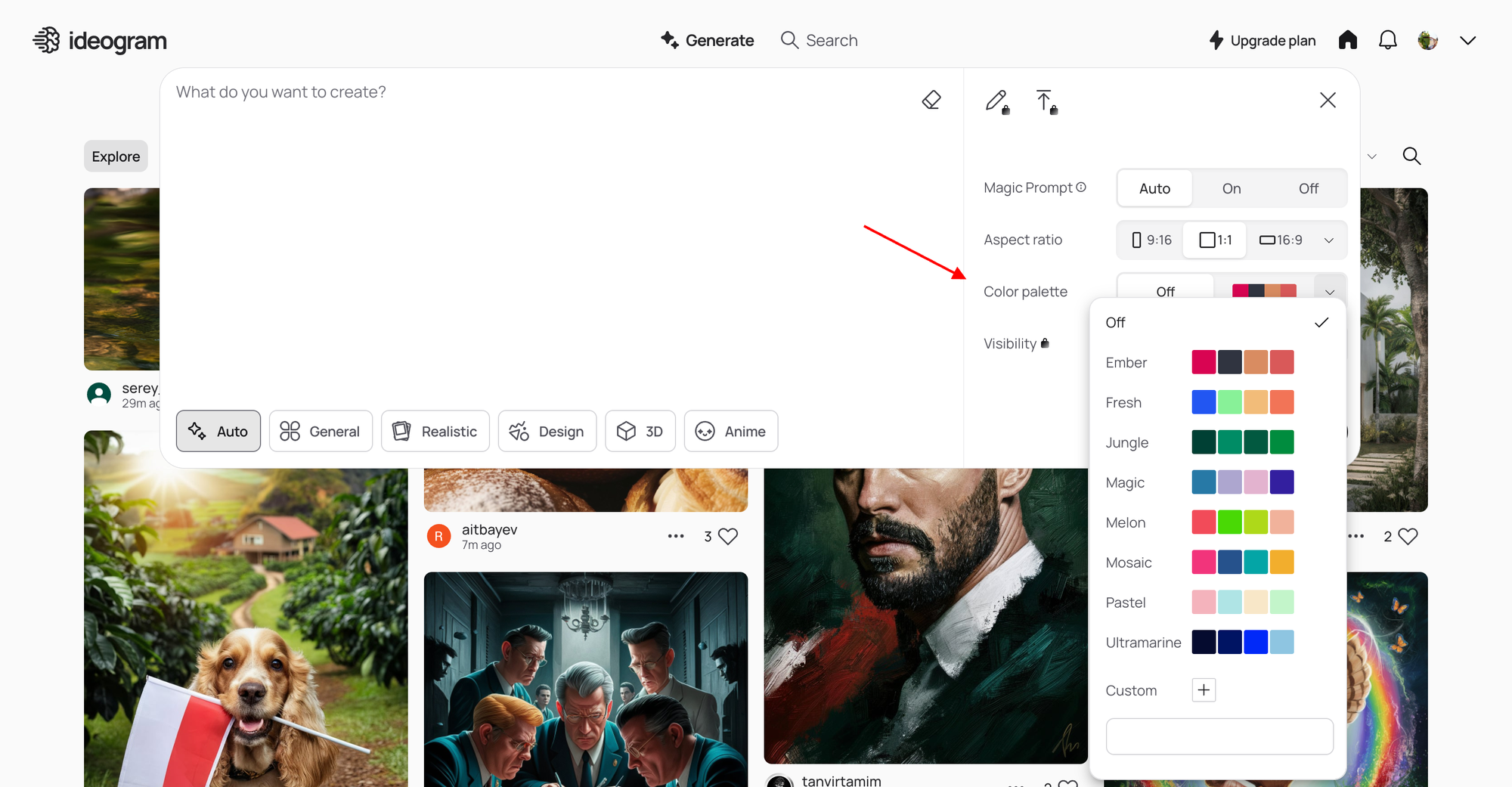Open the bearded man portrait image
The height and width of the screenshot is (787, 1512).
click(926, 615)
